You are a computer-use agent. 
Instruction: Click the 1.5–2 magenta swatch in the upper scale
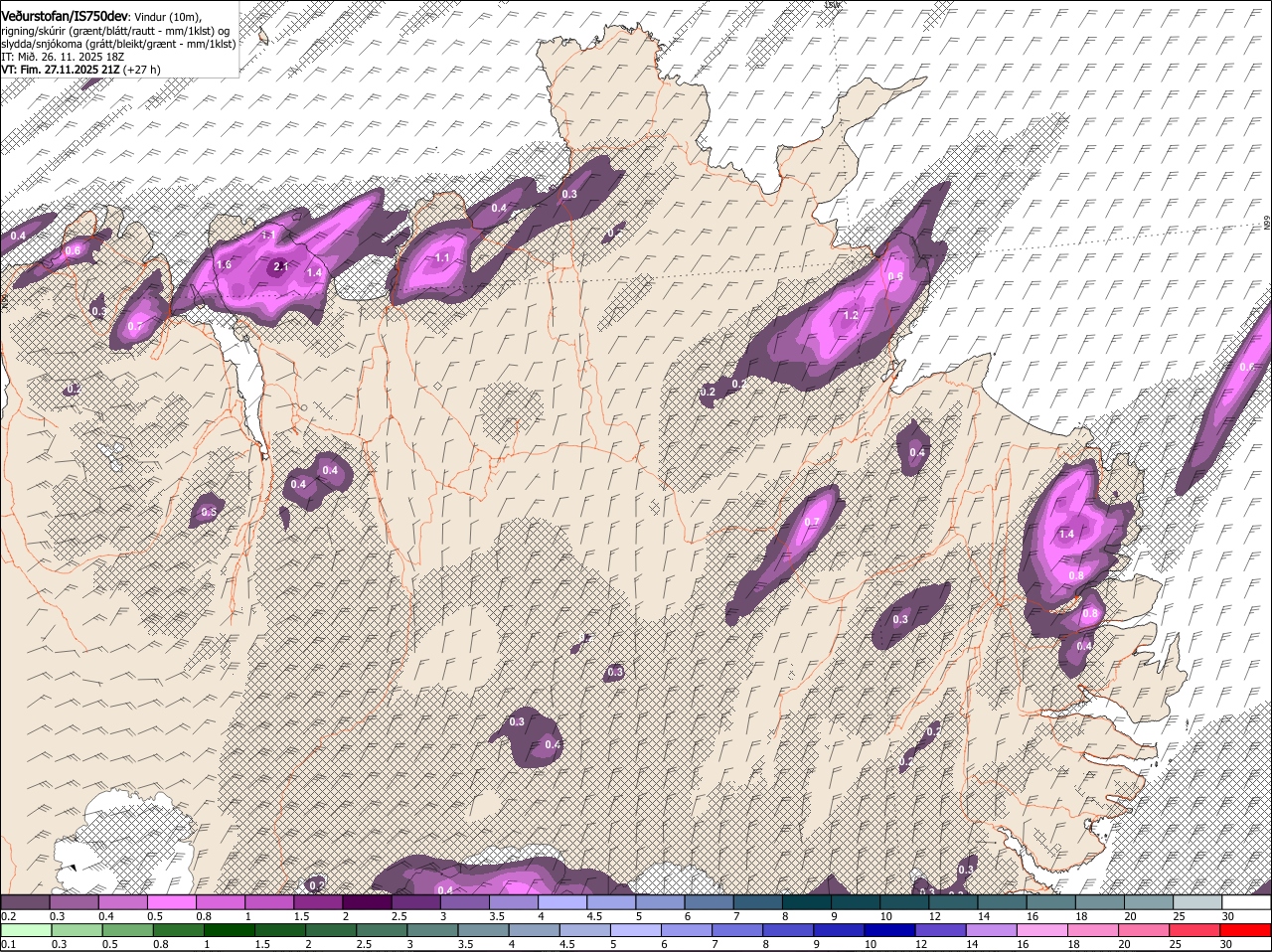318,902
